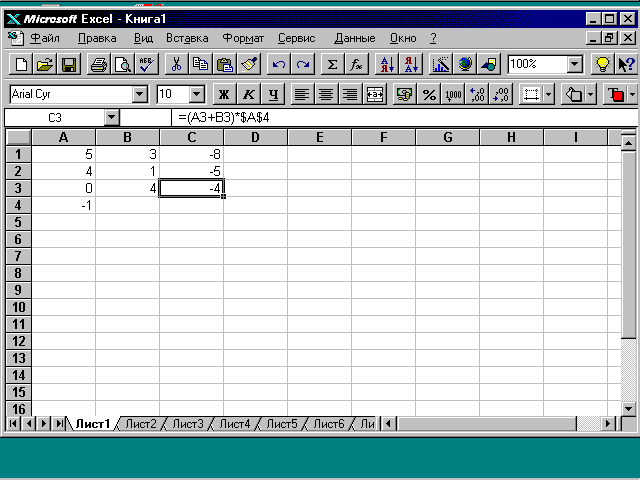Paste with the clipboard icon
Screen dimensions: 640x480
[224, 64]
